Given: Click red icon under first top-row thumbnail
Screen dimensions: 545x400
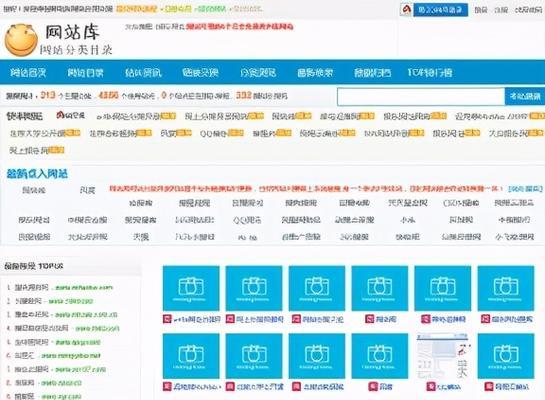Looking at the screenshot, I should tap(167, 319).
